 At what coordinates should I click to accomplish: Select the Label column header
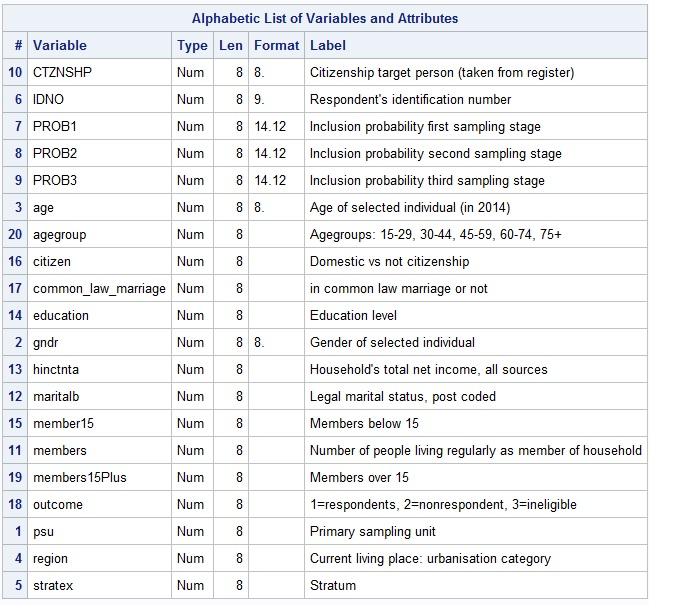pos(476,45)
